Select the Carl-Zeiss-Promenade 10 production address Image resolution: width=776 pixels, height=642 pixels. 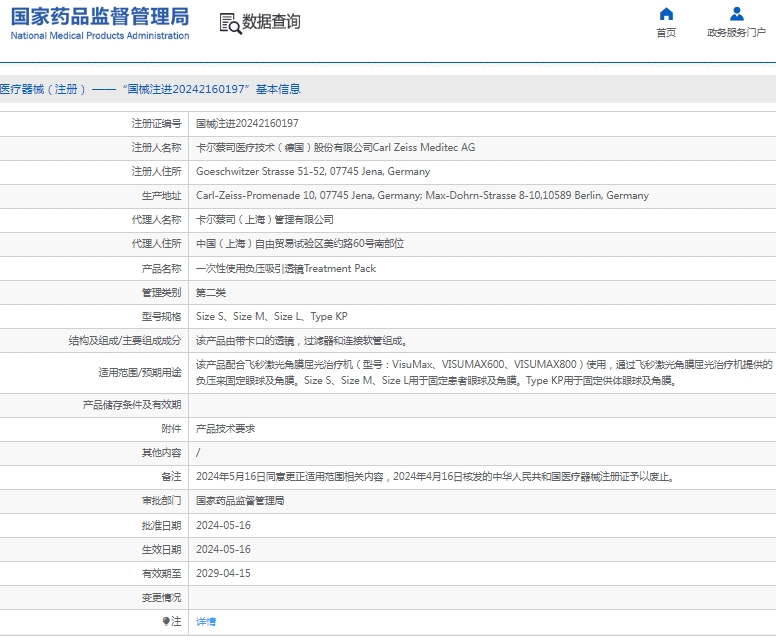coord(422,196)
